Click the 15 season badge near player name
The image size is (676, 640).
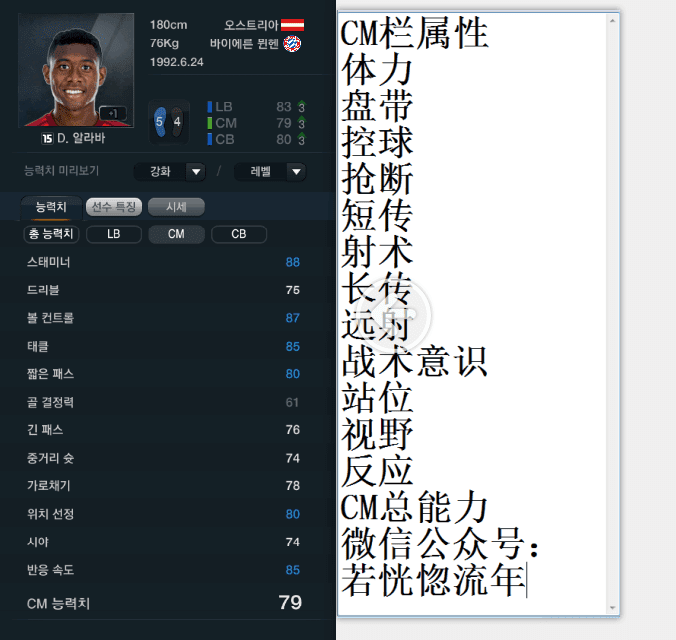pyautogui.click(x=47, y=138)
